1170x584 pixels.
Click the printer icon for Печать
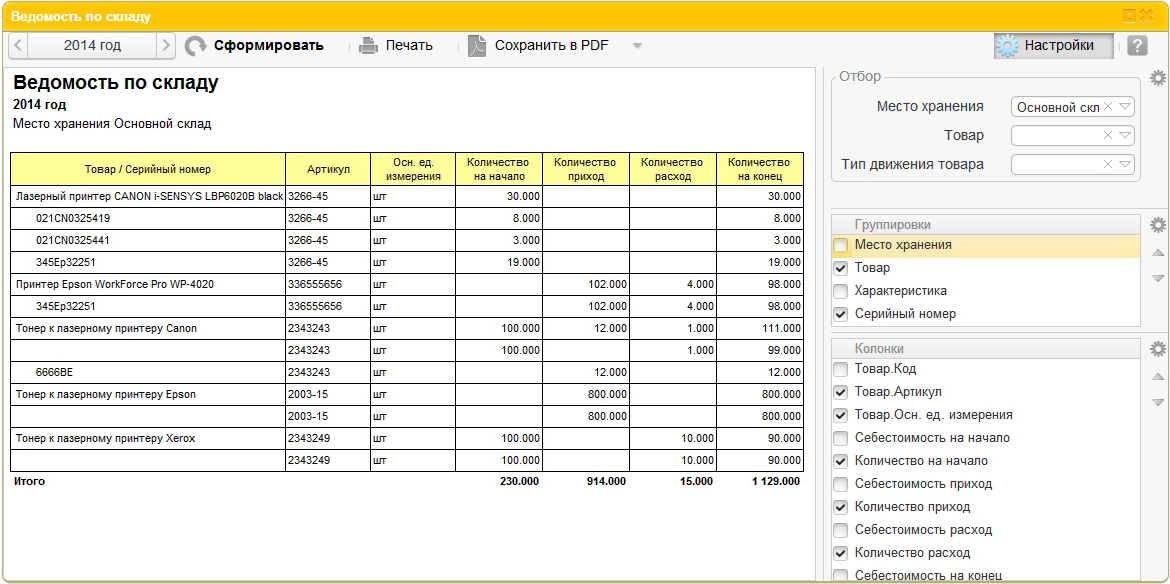click(x=369, y=45)
